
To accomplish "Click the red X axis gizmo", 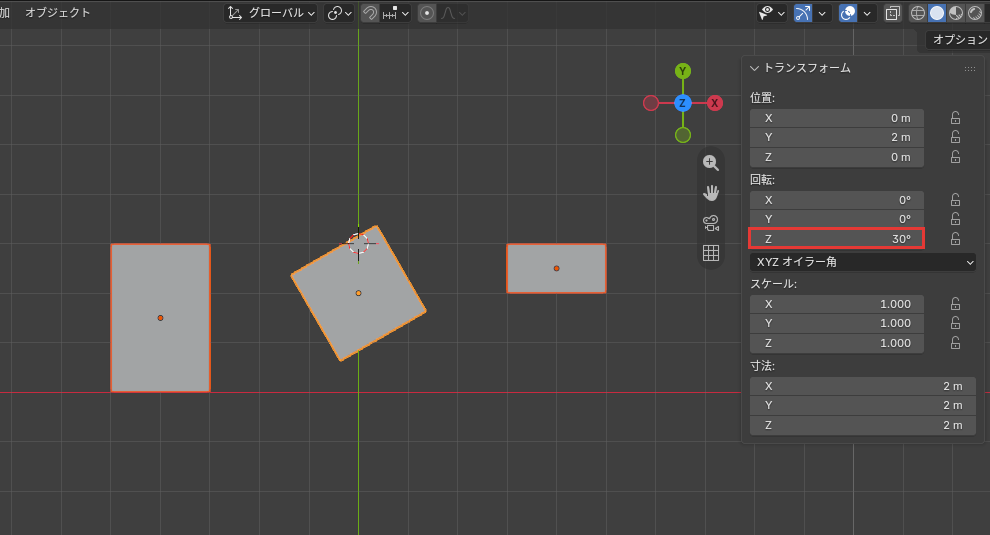I will [715, 103].
